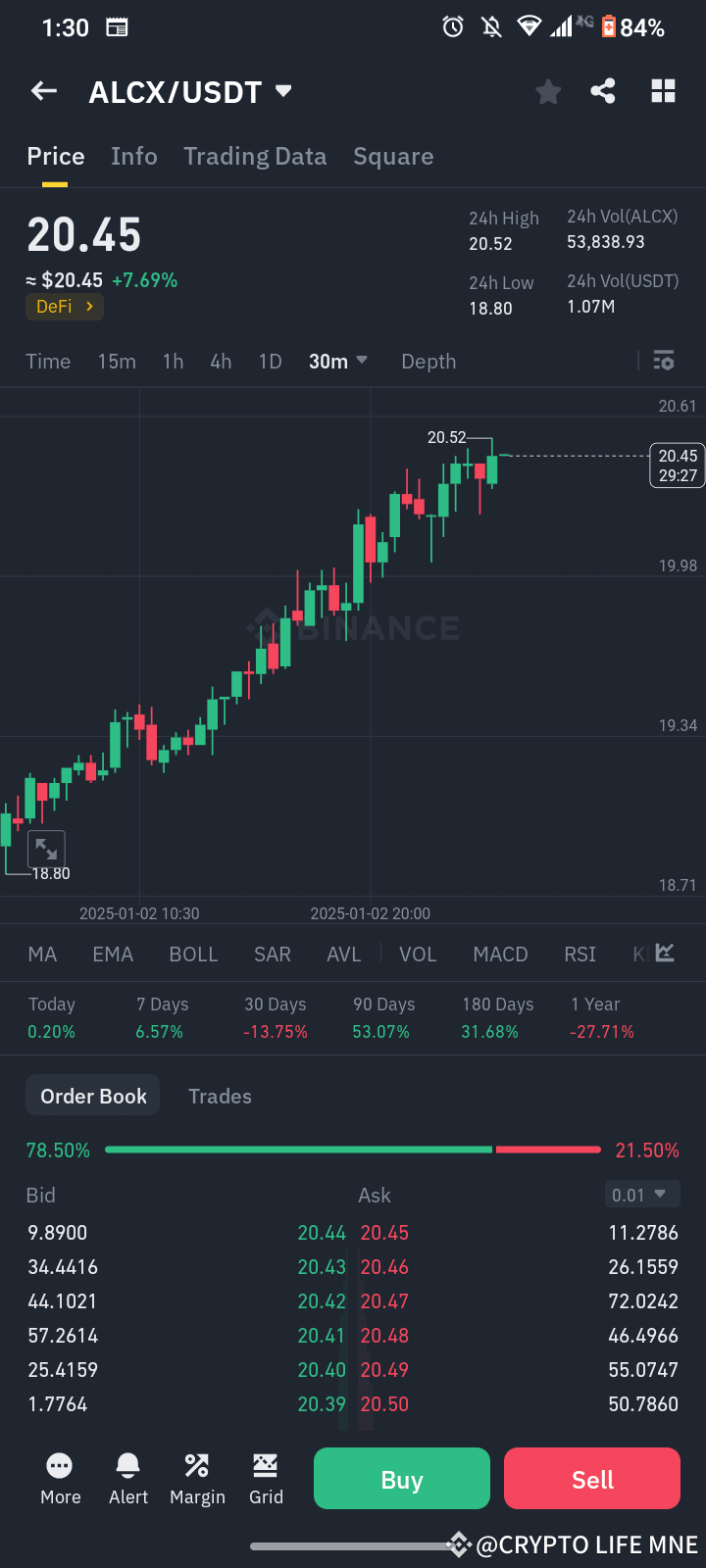Expand chart to fullscreen with arrows icon

coord(46,849)
